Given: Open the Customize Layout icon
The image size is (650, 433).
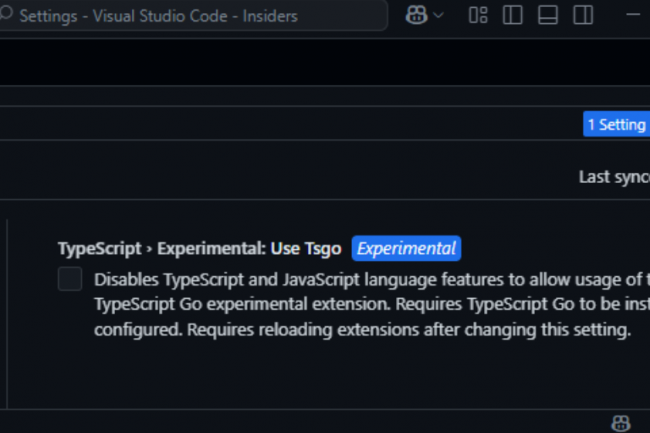Looking at the screenshot, I should coord(478,15).
